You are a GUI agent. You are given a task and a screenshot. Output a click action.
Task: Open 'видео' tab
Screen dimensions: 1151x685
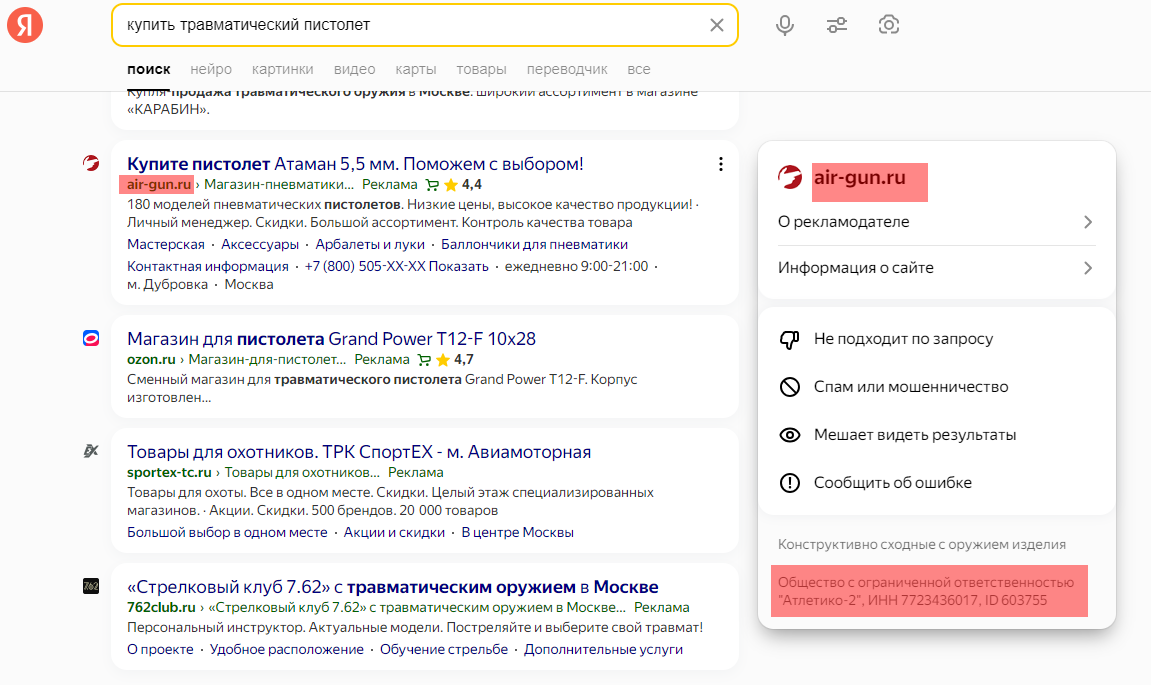tap(355, 69)
